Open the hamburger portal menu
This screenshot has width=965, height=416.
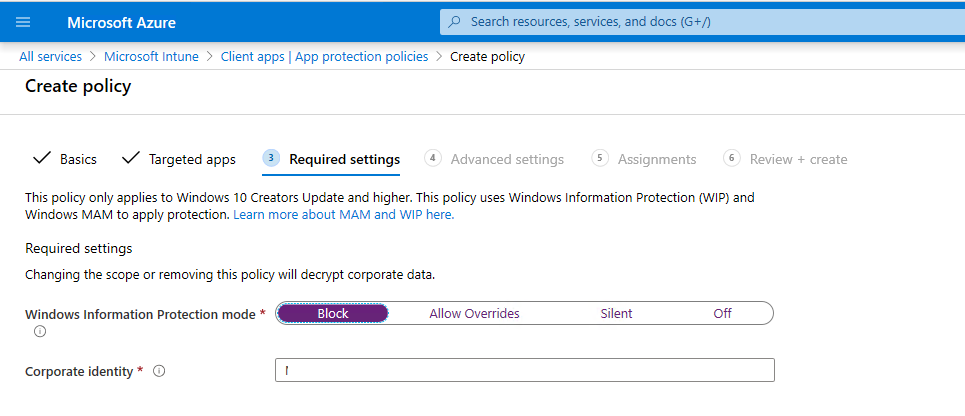tap(24, 22)
